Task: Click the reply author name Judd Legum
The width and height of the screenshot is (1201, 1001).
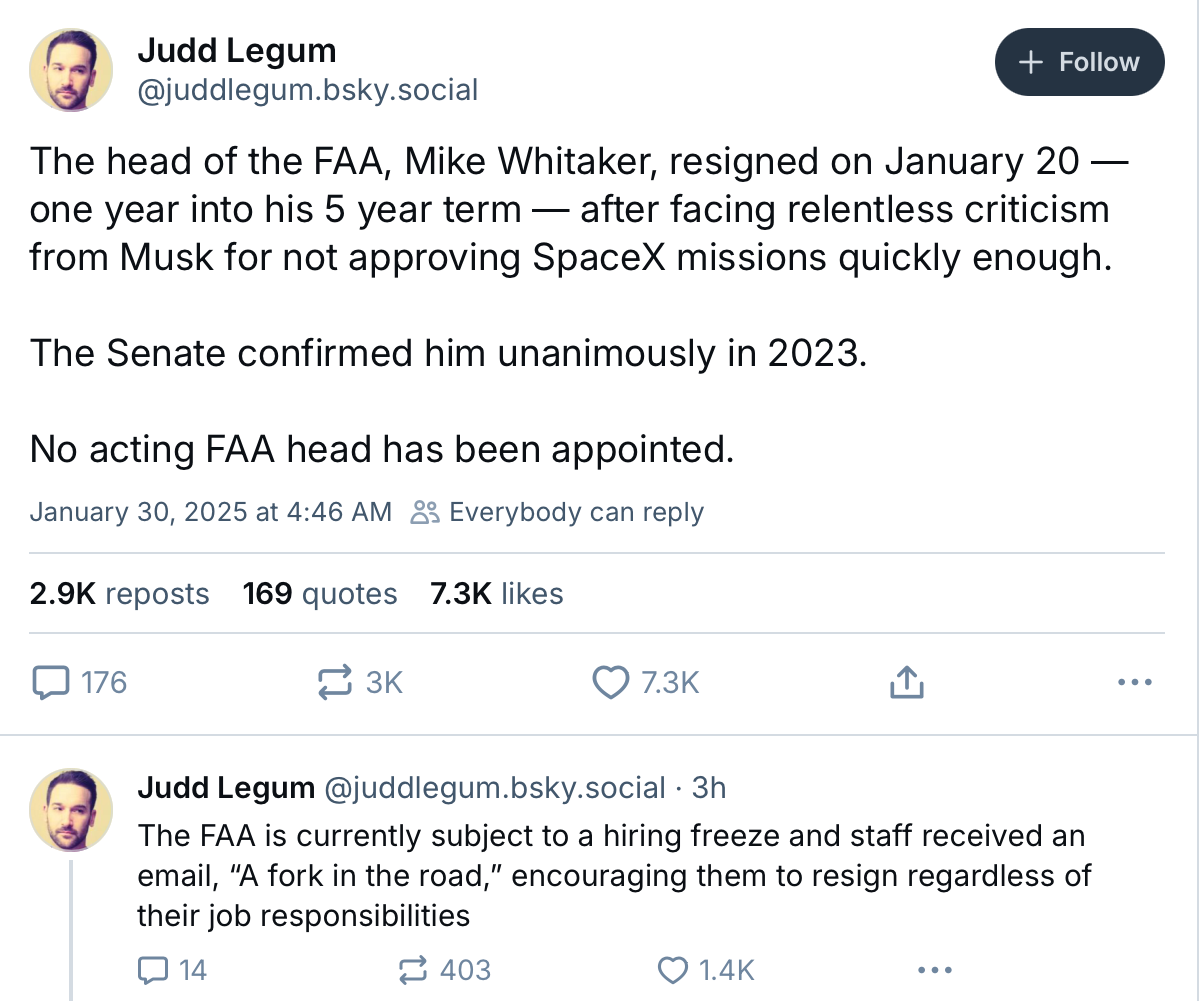Action: pos(226,788)
